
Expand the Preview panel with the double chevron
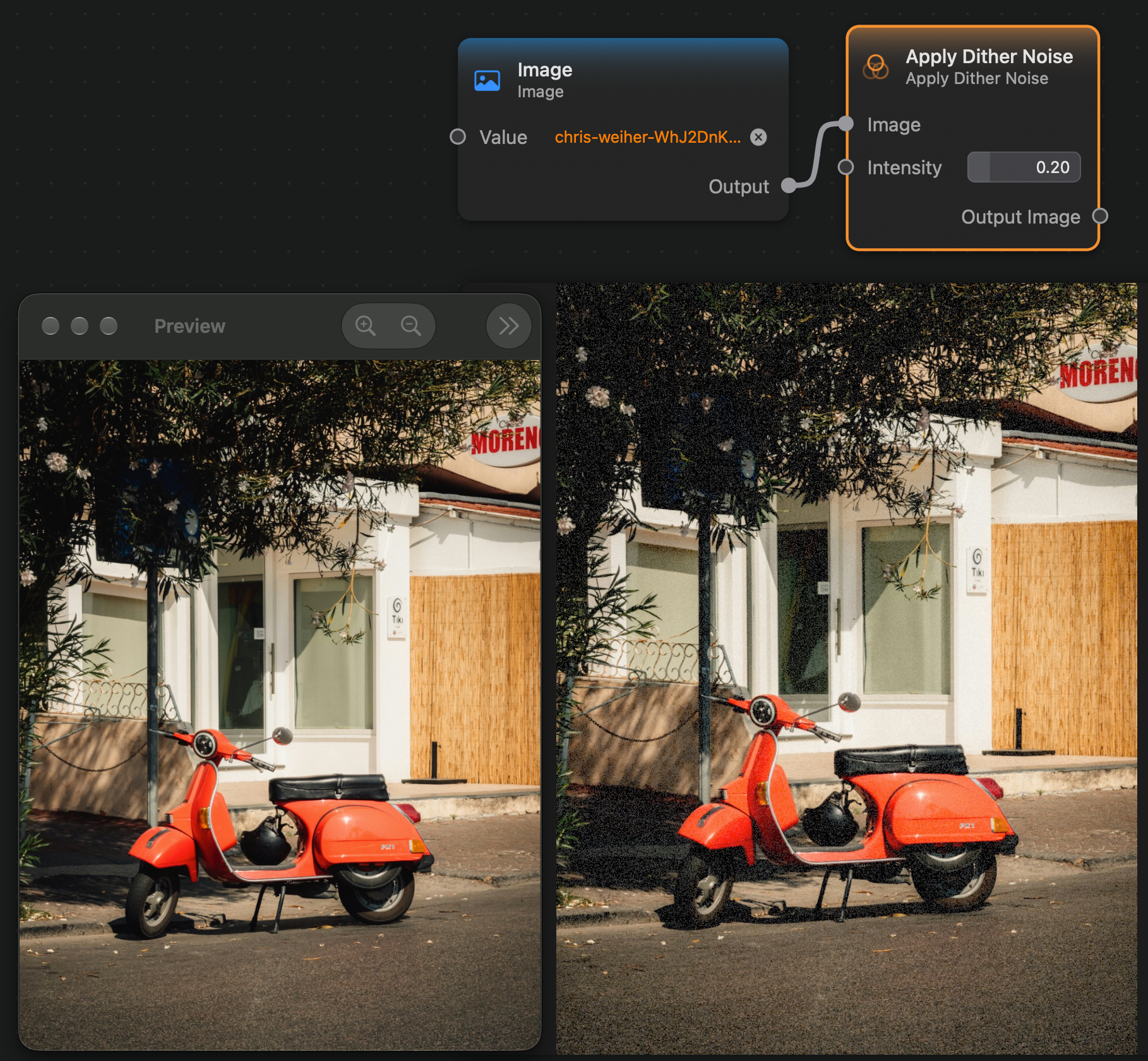coord(508,326)
